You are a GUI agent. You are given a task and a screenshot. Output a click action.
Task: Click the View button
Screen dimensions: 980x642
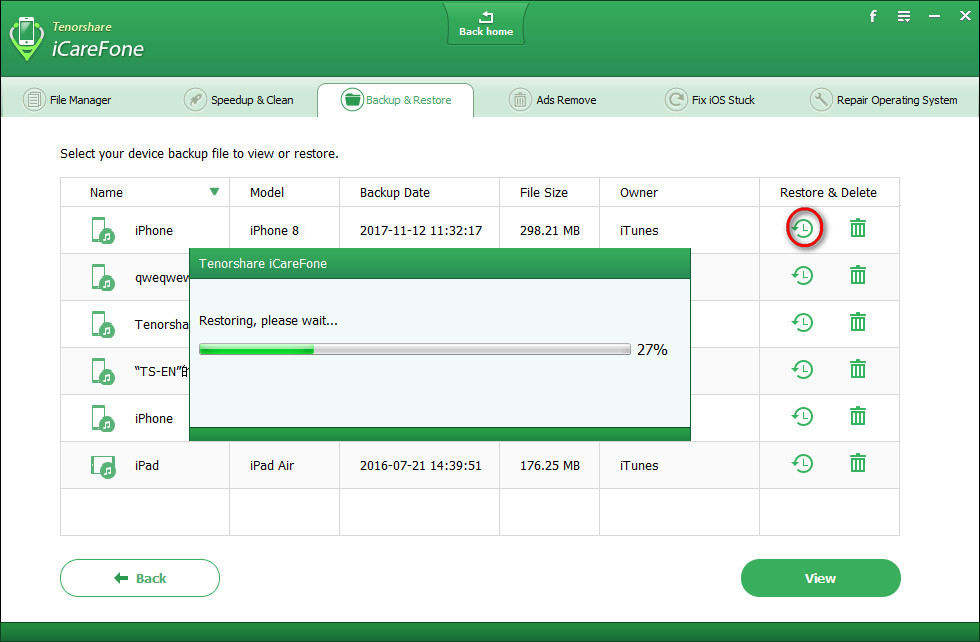pos(821,578)
